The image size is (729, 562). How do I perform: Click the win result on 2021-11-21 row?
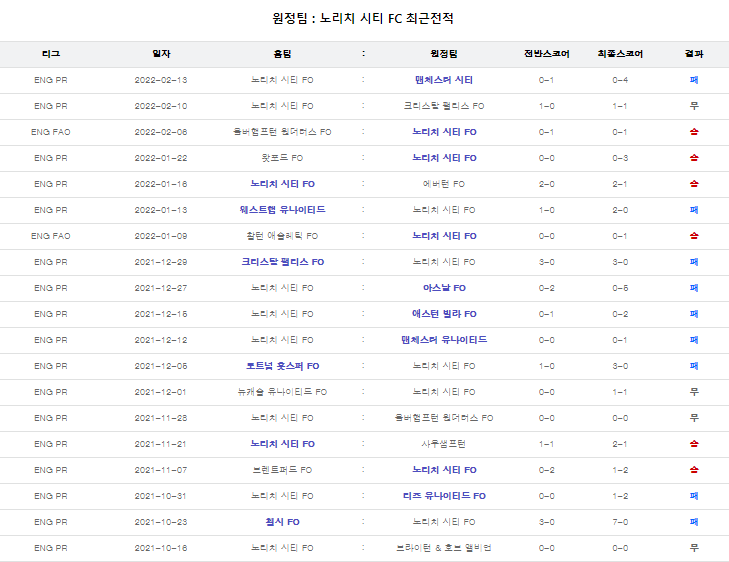tap(694, 444)
